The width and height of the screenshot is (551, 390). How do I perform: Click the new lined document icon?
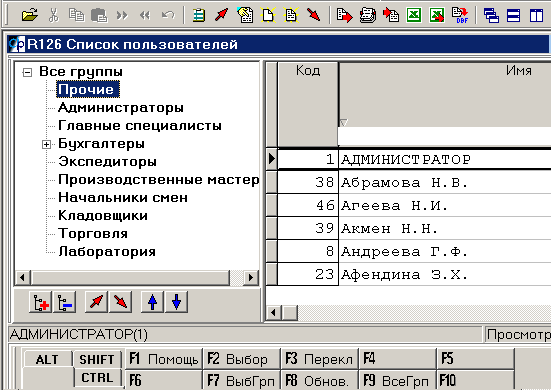(291, 15)
